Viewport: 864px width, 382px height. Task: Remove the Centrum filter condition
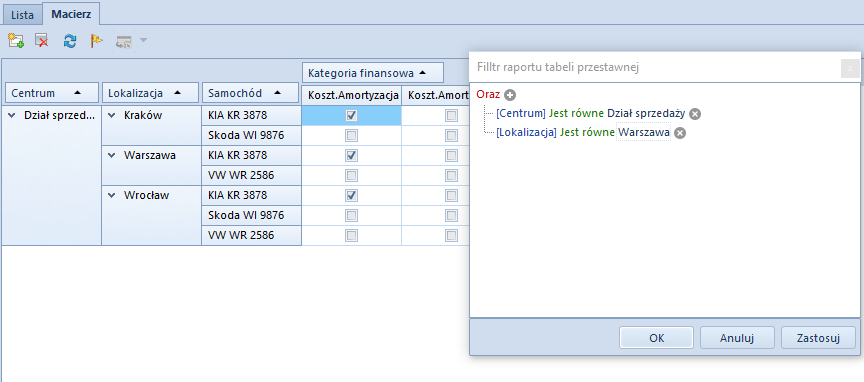(x=695, y=114)
